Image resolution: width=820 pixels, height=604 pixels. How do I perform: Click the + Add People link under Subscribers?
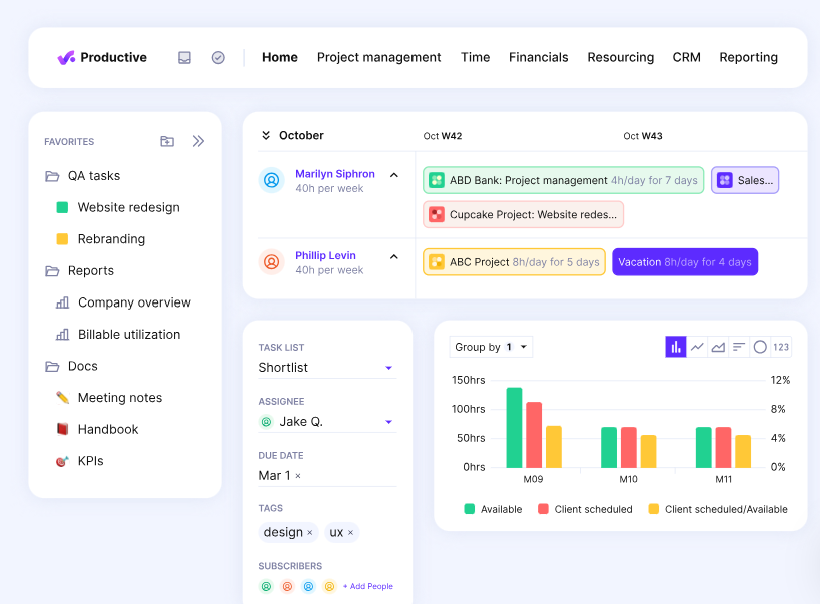tap(368, 586)
